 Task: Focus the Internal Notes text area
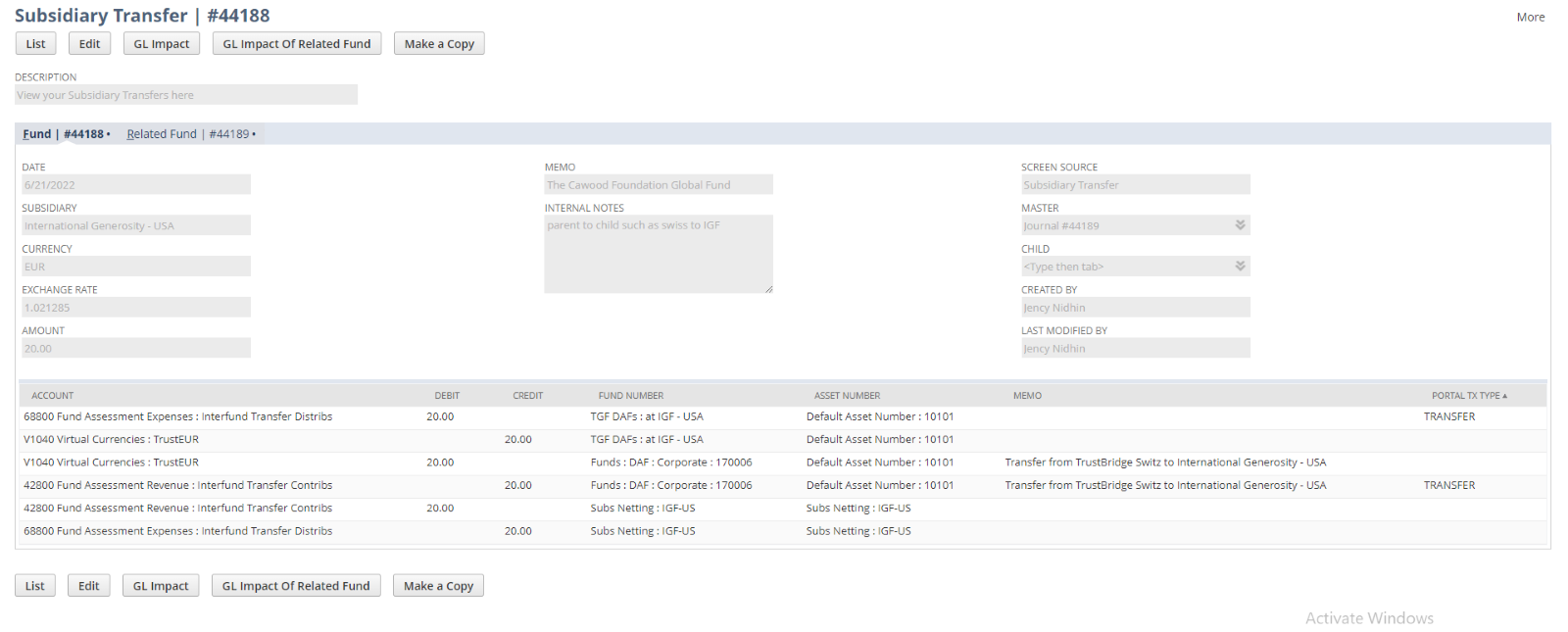click(x=659, y=254)
